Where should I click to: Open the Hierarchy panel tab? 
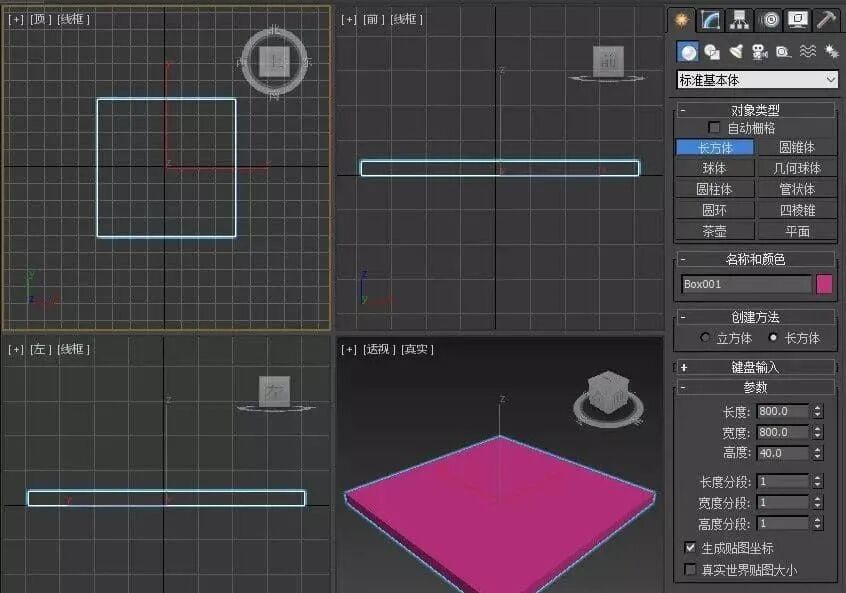click(740, 21)
